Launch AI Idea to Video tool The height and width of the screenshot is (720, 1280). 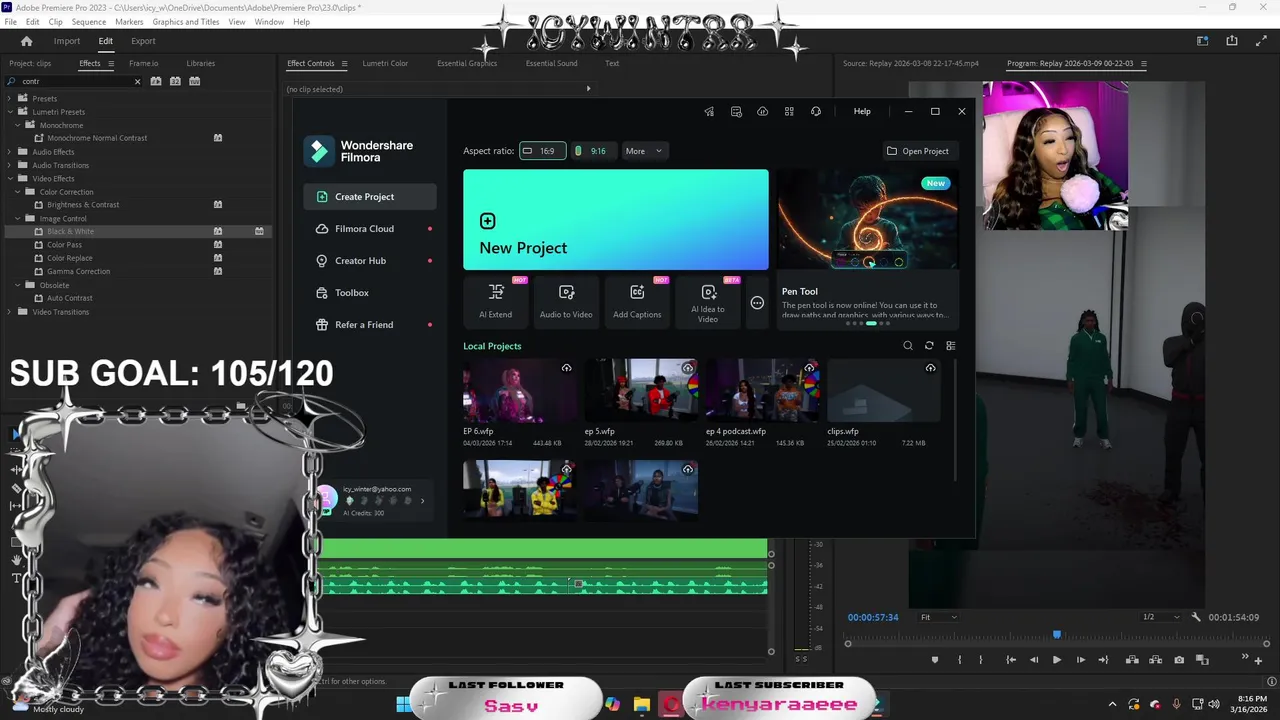coord(708,300)
